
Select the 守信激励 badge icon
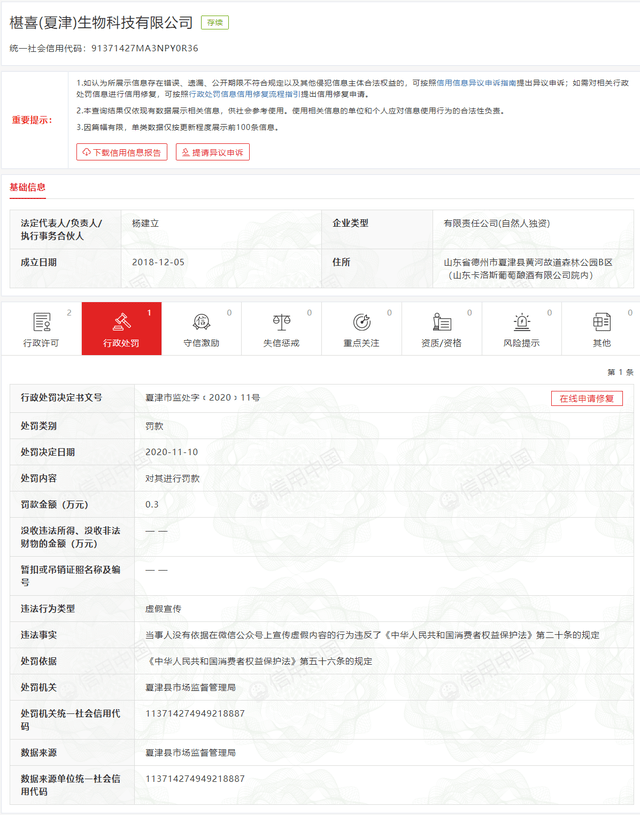tap(201, 322)
